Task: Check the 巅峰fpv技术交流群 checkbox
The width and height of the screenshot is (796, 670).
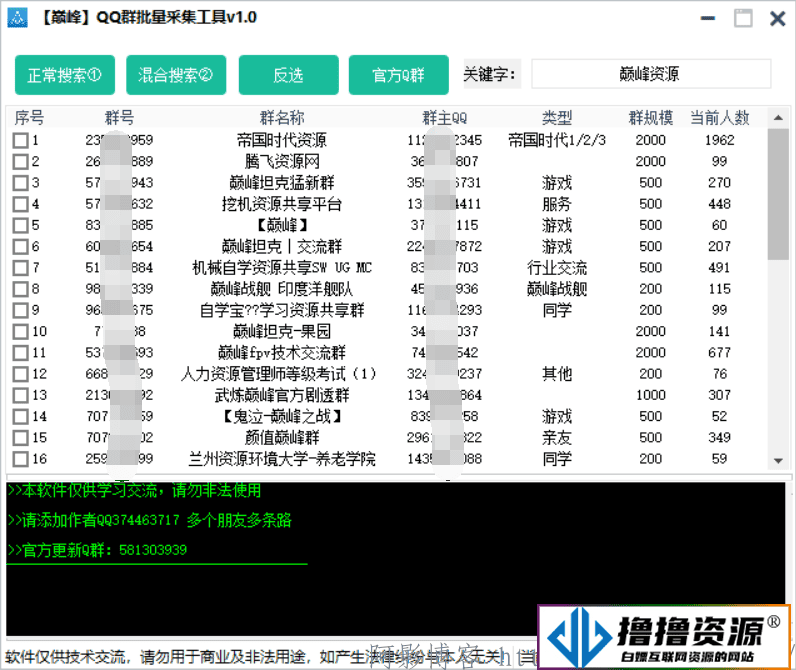Action: tap(20, 353)
